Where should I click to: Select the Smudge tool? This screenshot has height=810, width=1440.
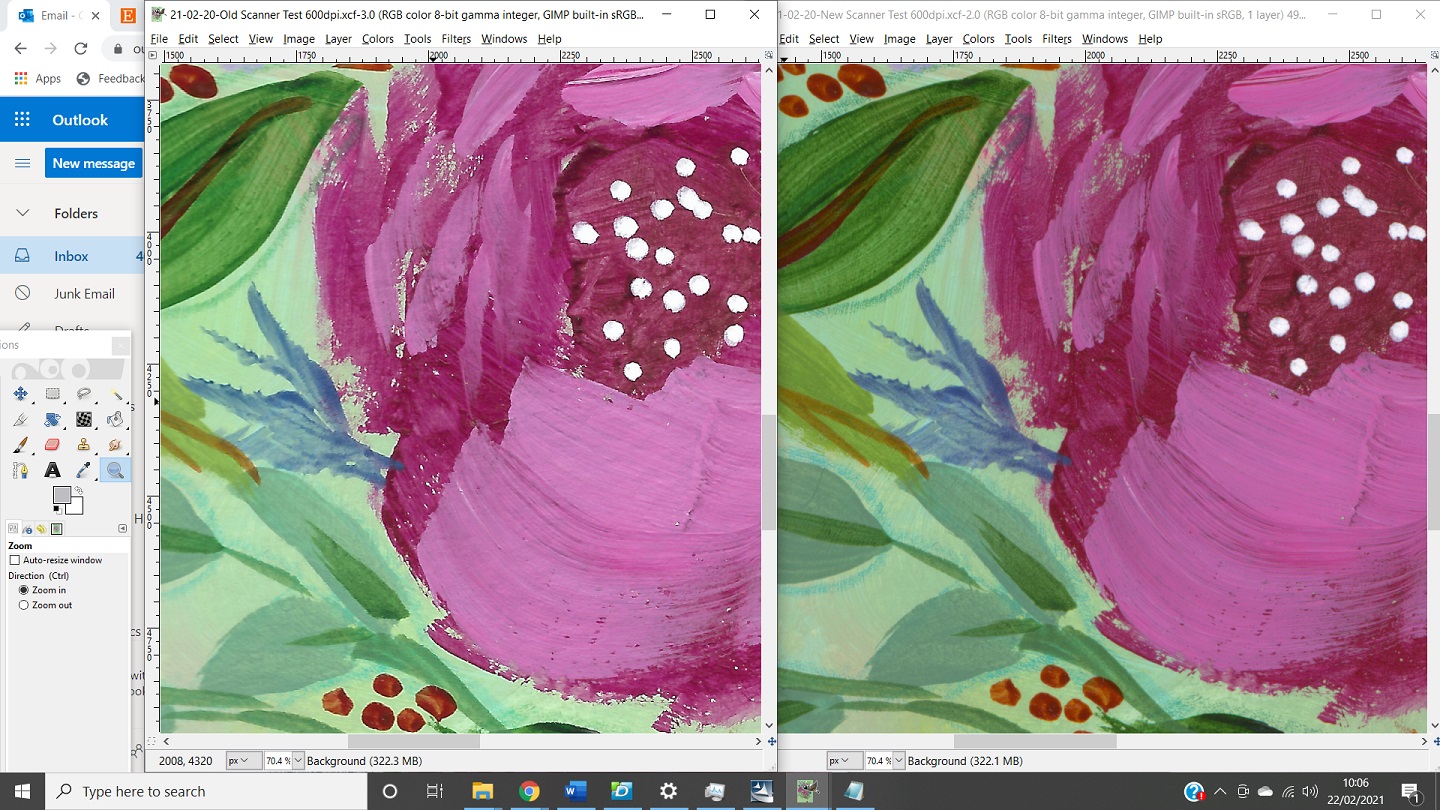pyautogui.click(x=116, y=444)
